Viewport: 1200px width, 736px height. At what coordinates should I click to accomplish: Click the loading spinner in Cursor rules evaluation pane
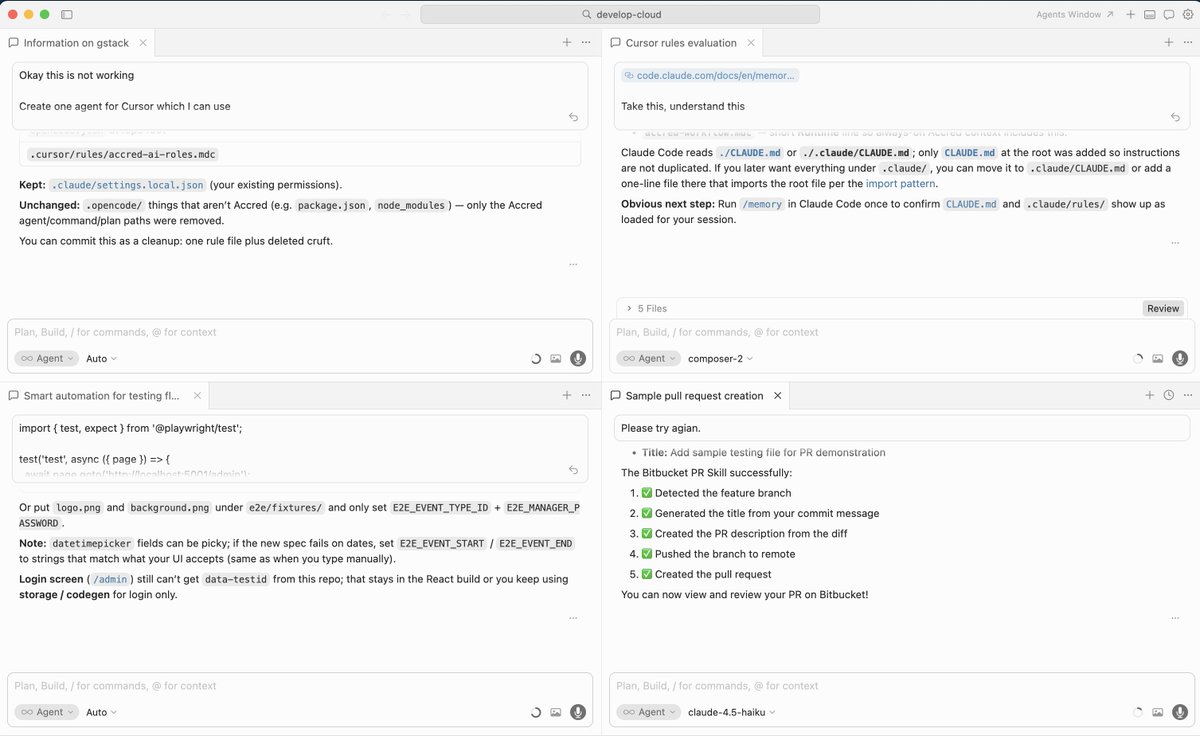click(x=1137, y=358)
